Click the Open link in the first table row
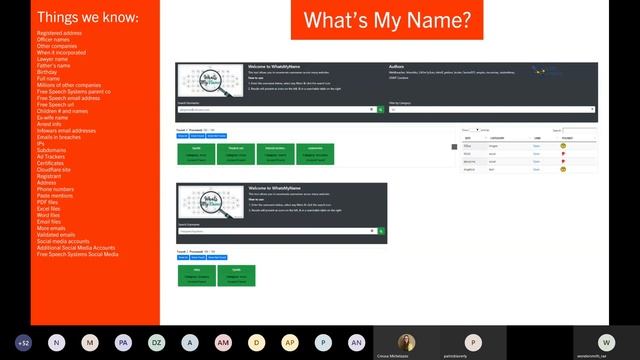The image size is (640, 360). click(536, 146)
